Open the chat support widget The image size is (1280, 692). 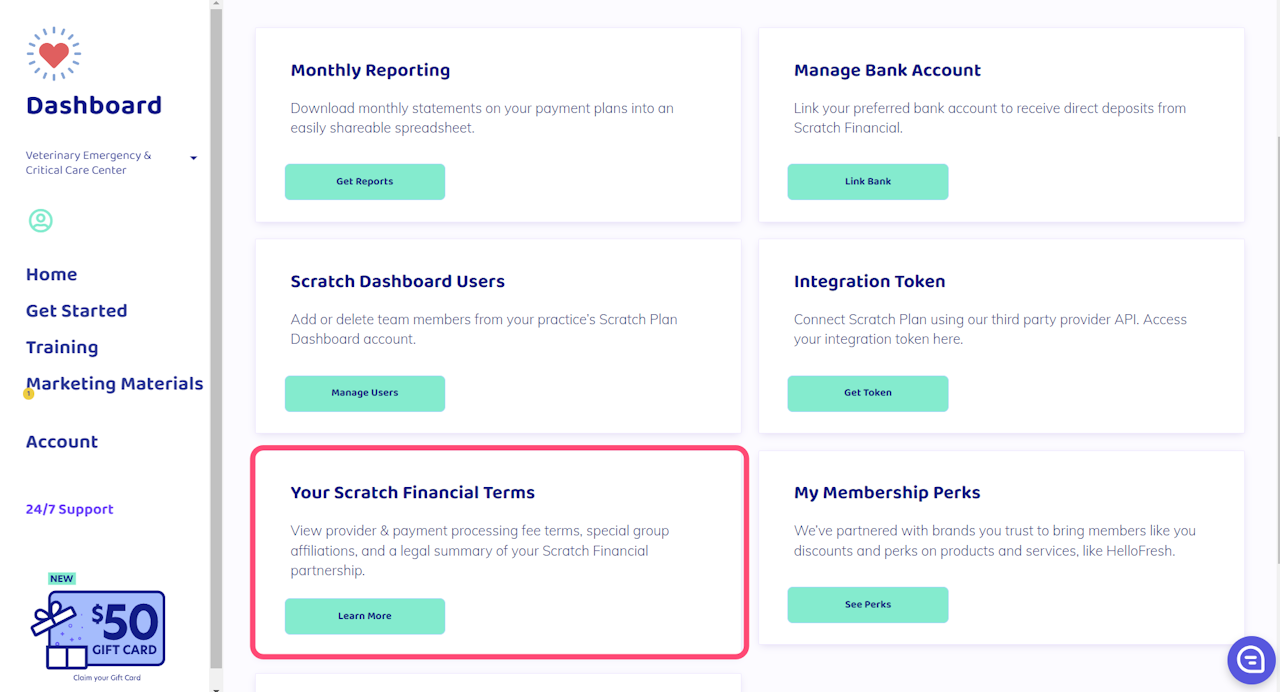[x=1251, y=659]
